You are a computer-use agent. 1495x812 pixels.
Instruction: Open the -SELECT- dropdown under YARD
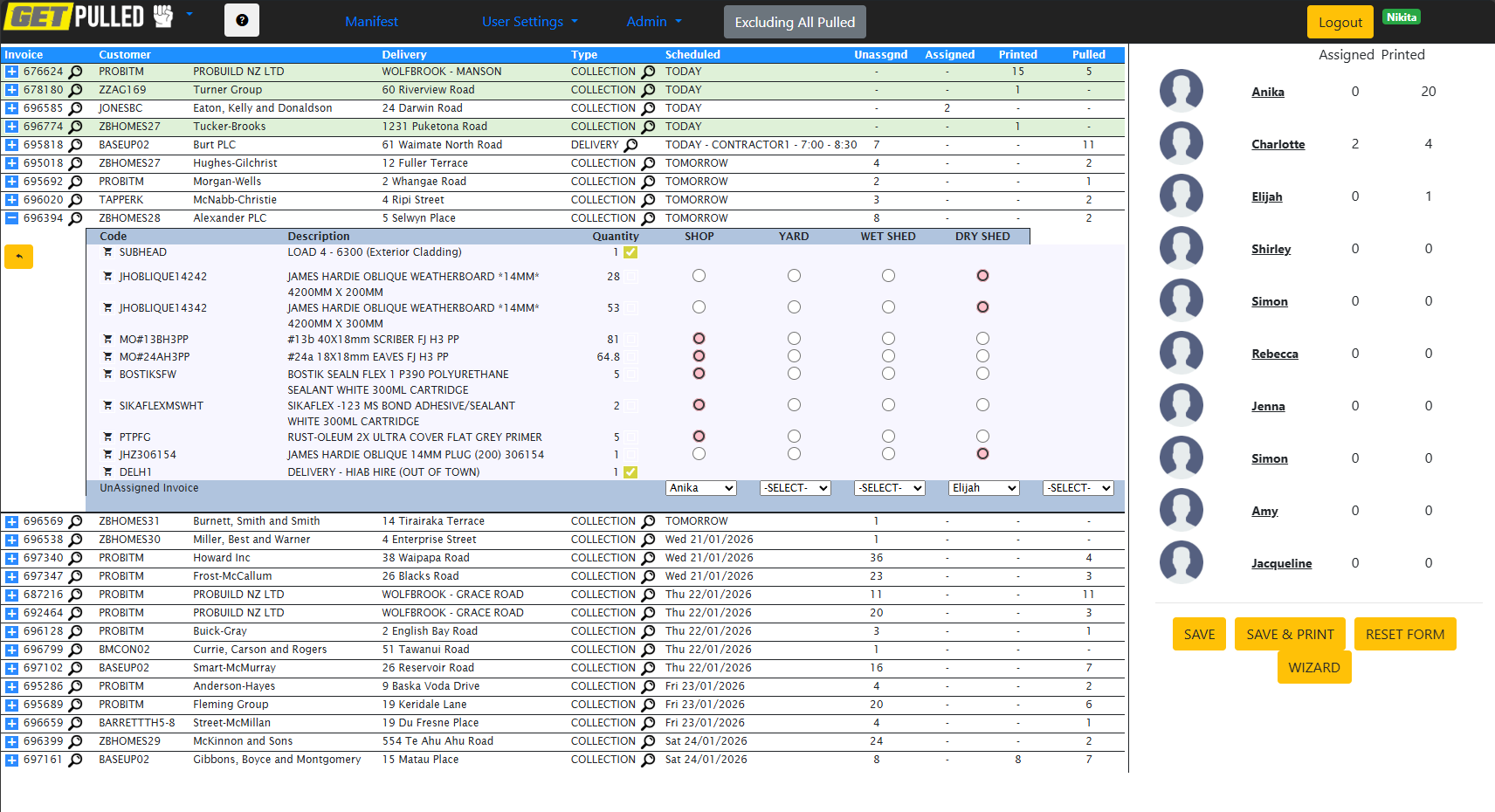coord(795,487)
